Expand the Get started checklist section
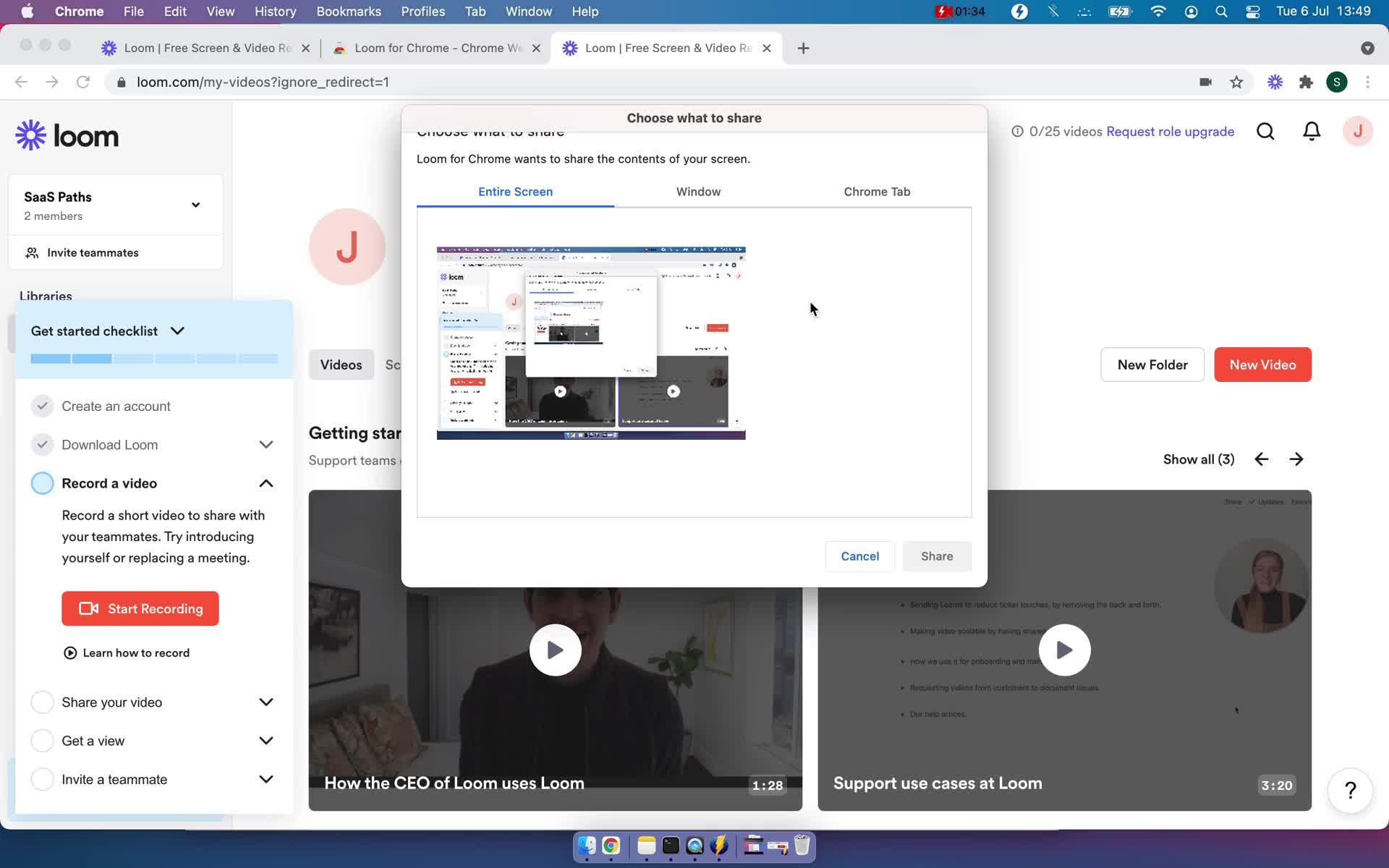The image size is (1389, 868). point(178,330)
